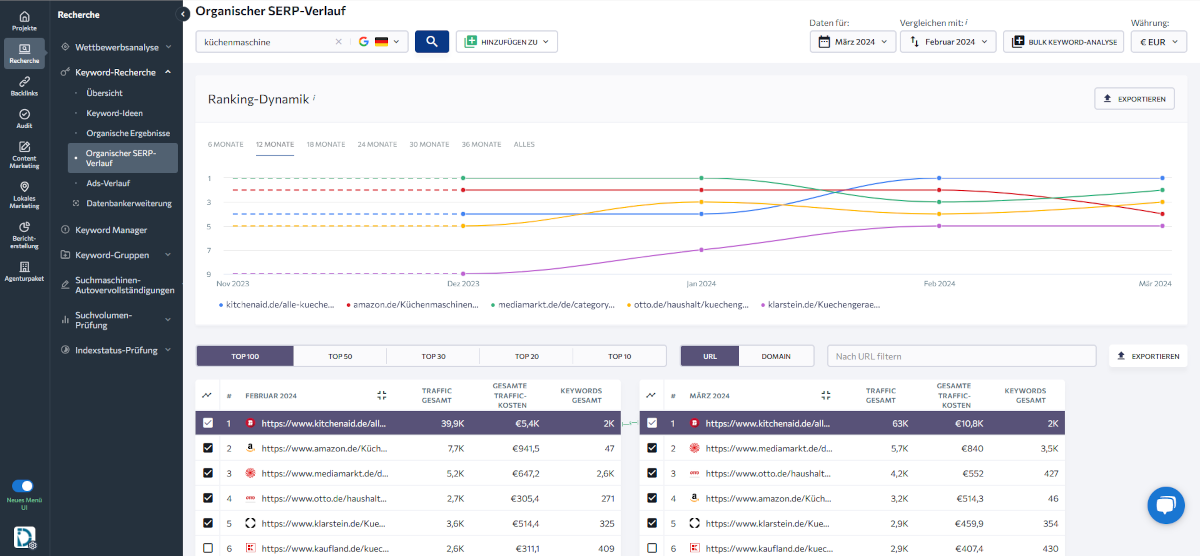
Task: Uncheck März row 2 mediamarkt checkbox
Action: tap(652, 448)
